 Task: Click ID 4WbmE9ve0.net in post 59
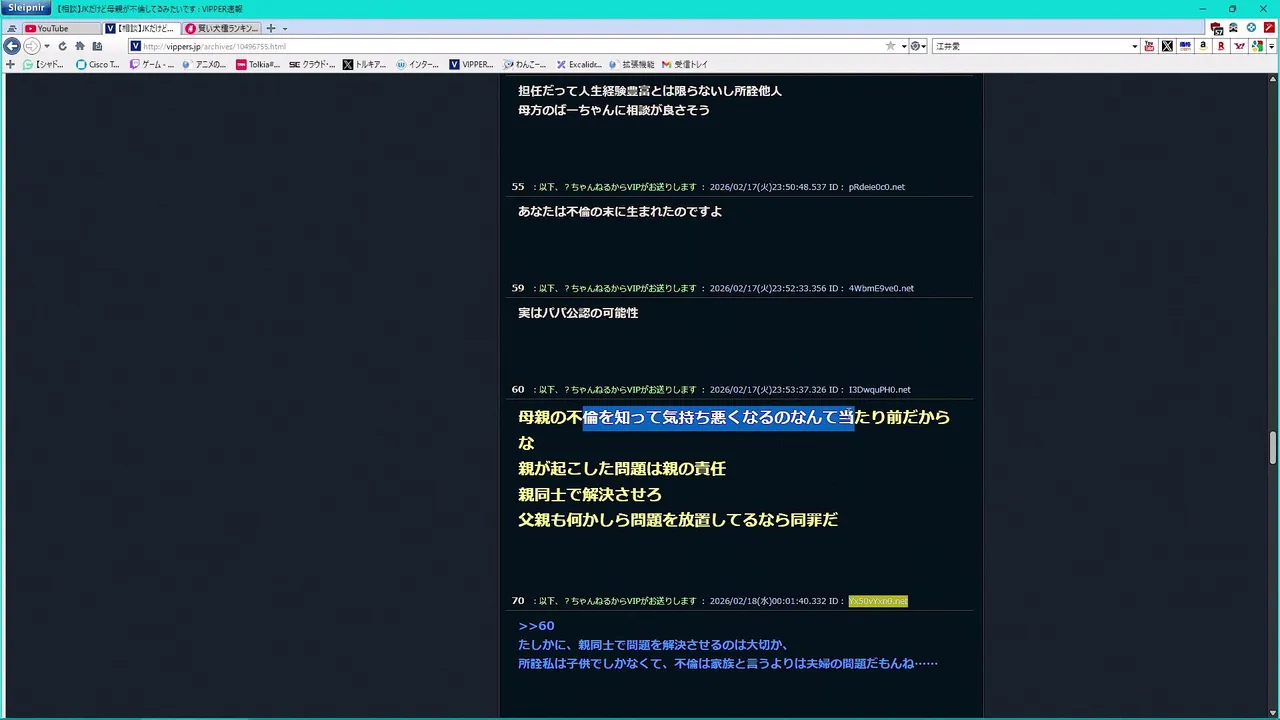(x=881, y=288)
